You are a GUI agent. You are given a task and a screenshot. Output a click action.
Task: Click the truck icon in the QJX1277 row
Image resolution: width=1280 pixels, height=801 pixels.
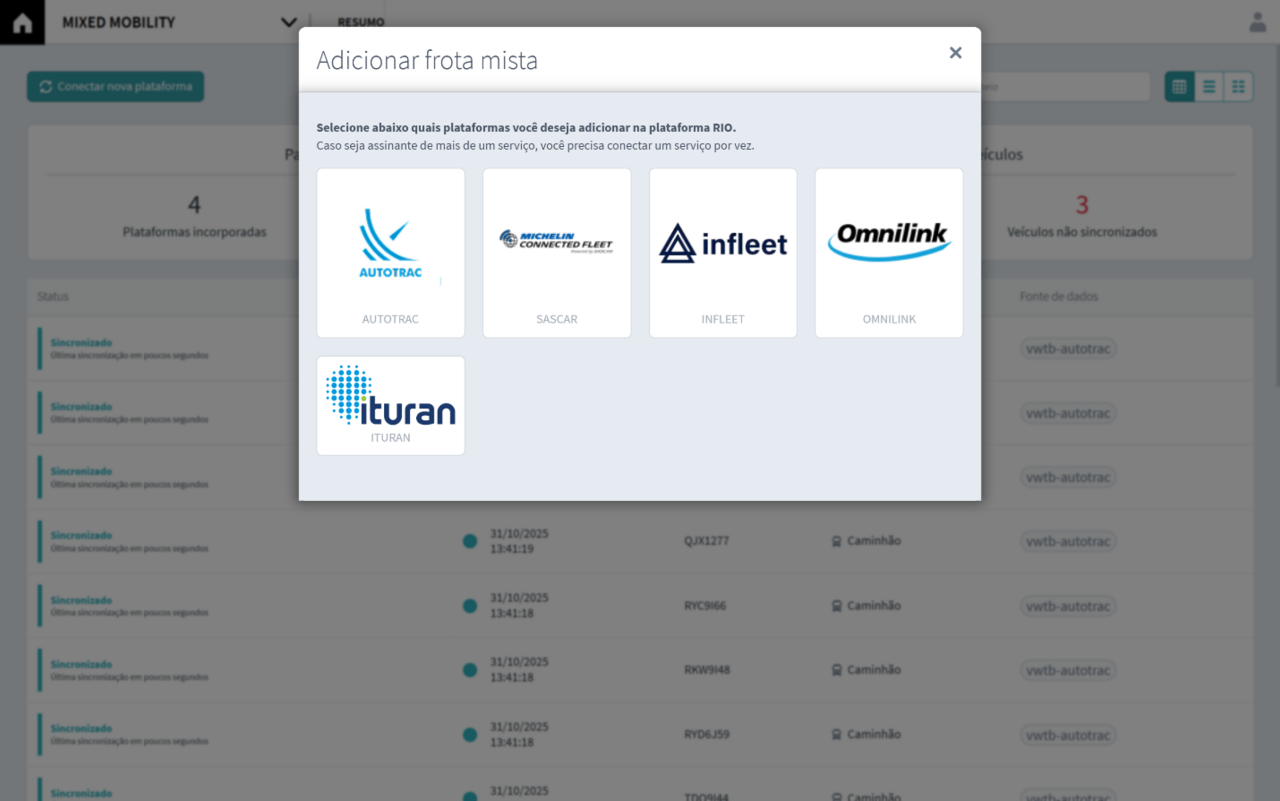tap(836, 541)
